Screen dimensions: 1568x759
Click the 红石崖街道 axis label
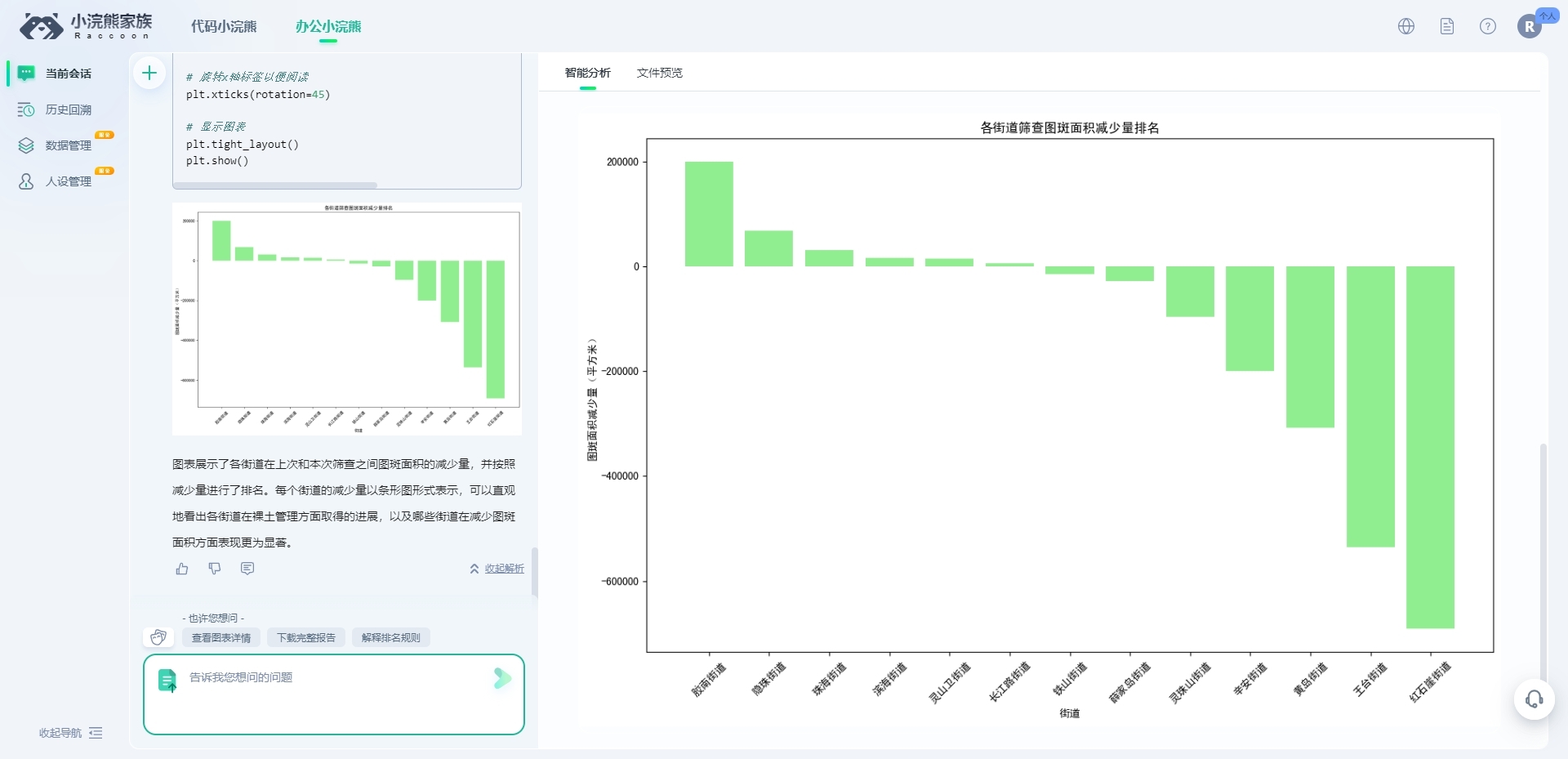(x=1430, y=681)
